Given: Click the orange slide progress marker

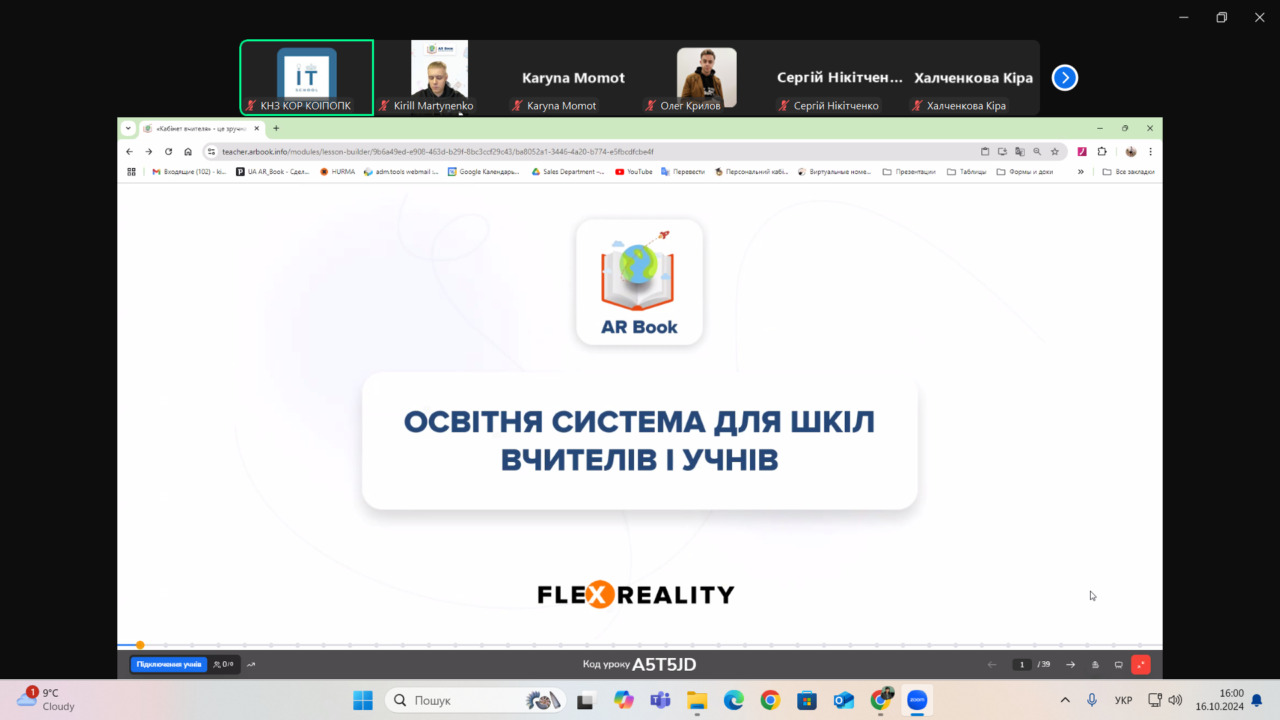Looking at the screenshot, I should (x=140, y=645).
